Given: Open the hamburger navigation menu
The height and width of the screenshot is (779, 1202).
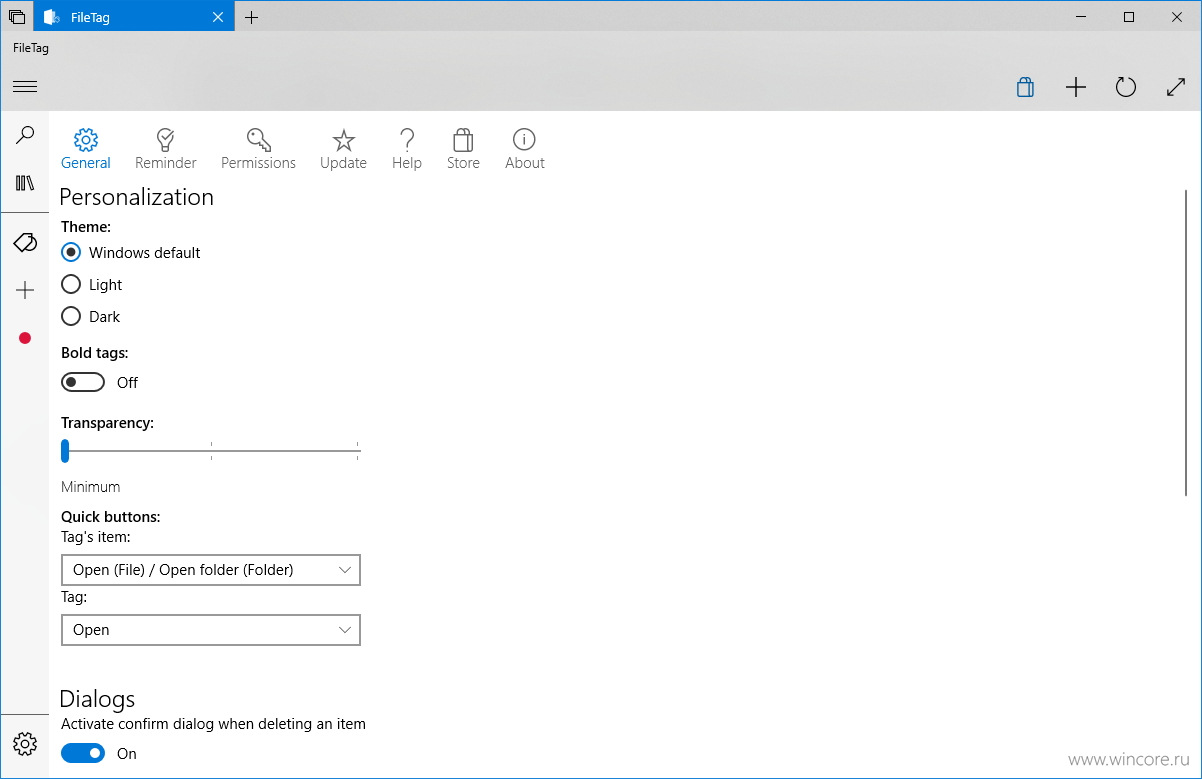Looking at the screenshot, I should [x=25, y=87].
